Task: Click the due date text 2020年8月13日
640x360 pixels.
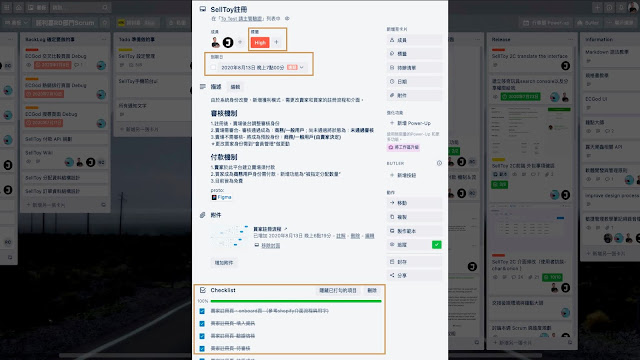Action: coord(253,67)
